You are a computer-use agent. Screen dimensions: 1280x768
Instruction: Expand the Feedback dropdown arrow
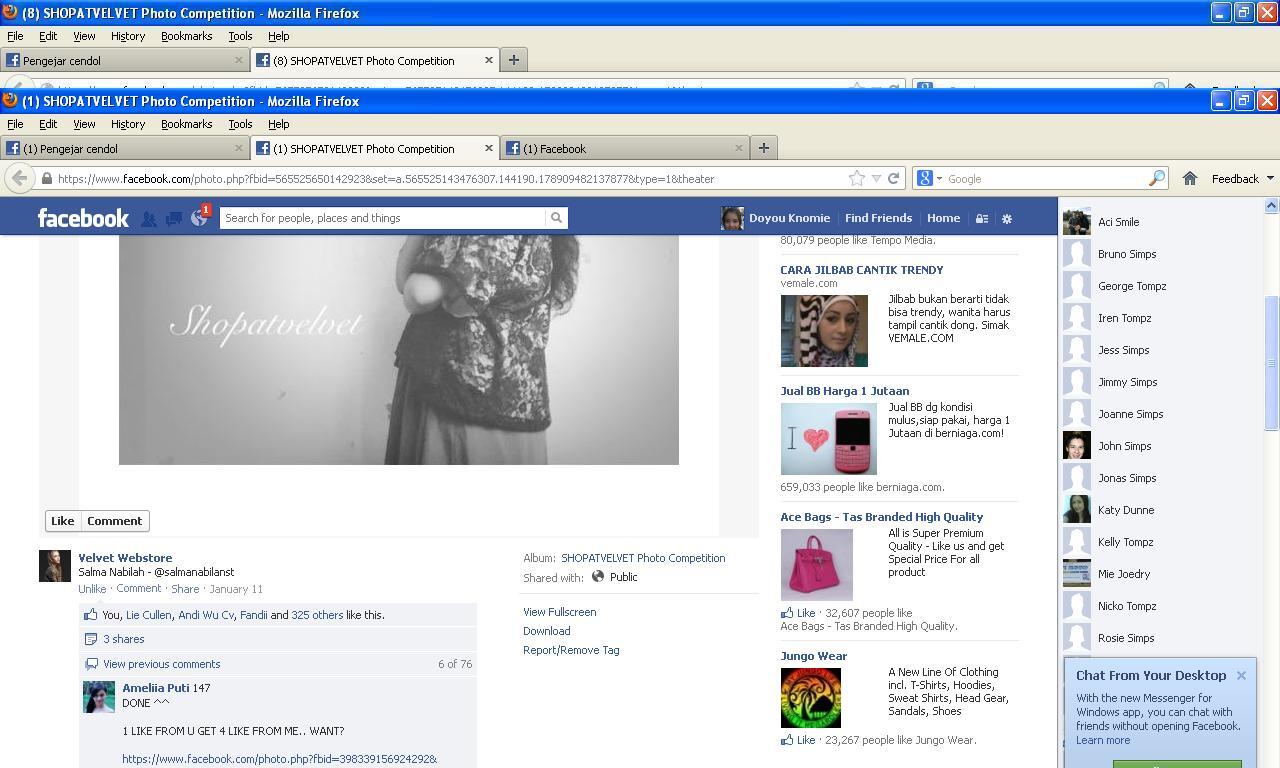point(1270,178)
